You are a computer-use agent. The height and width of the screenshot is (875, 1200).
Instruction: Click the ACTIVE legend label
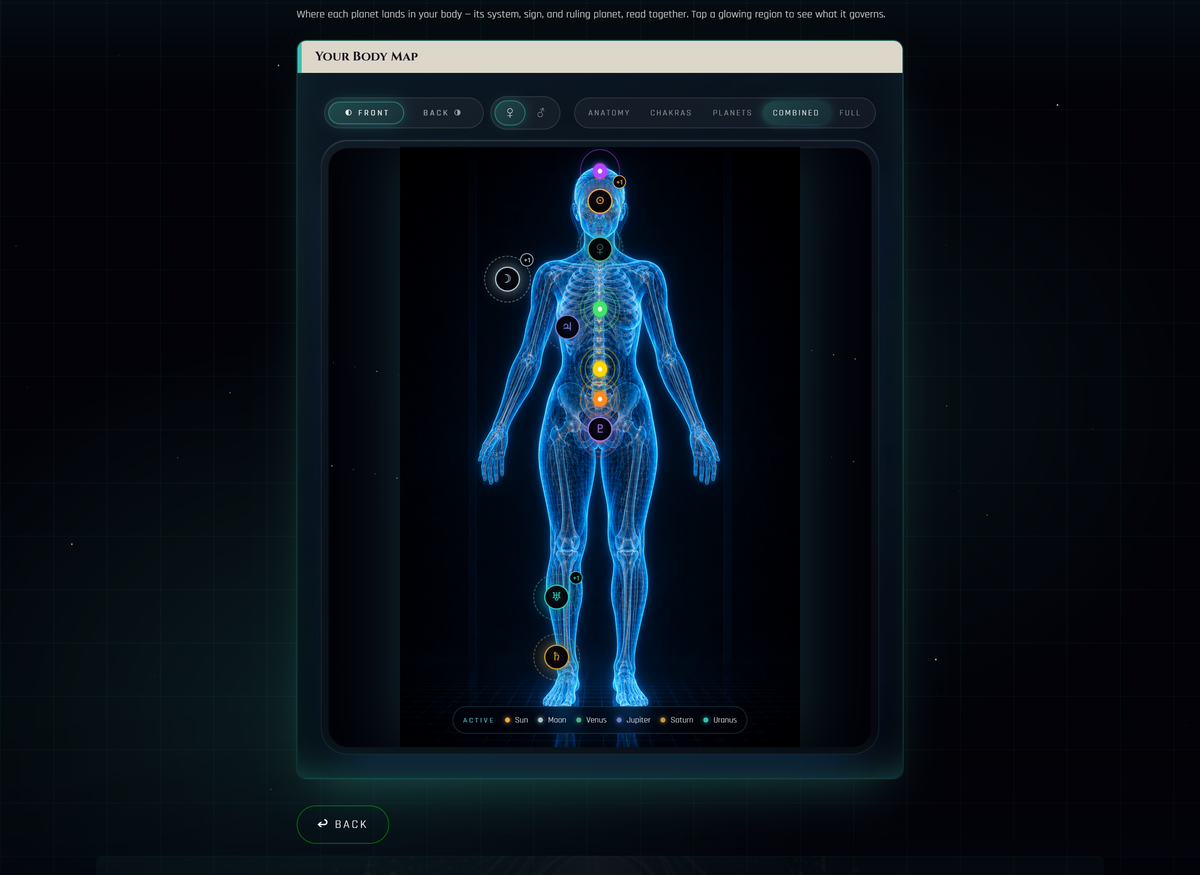point(479,720)
